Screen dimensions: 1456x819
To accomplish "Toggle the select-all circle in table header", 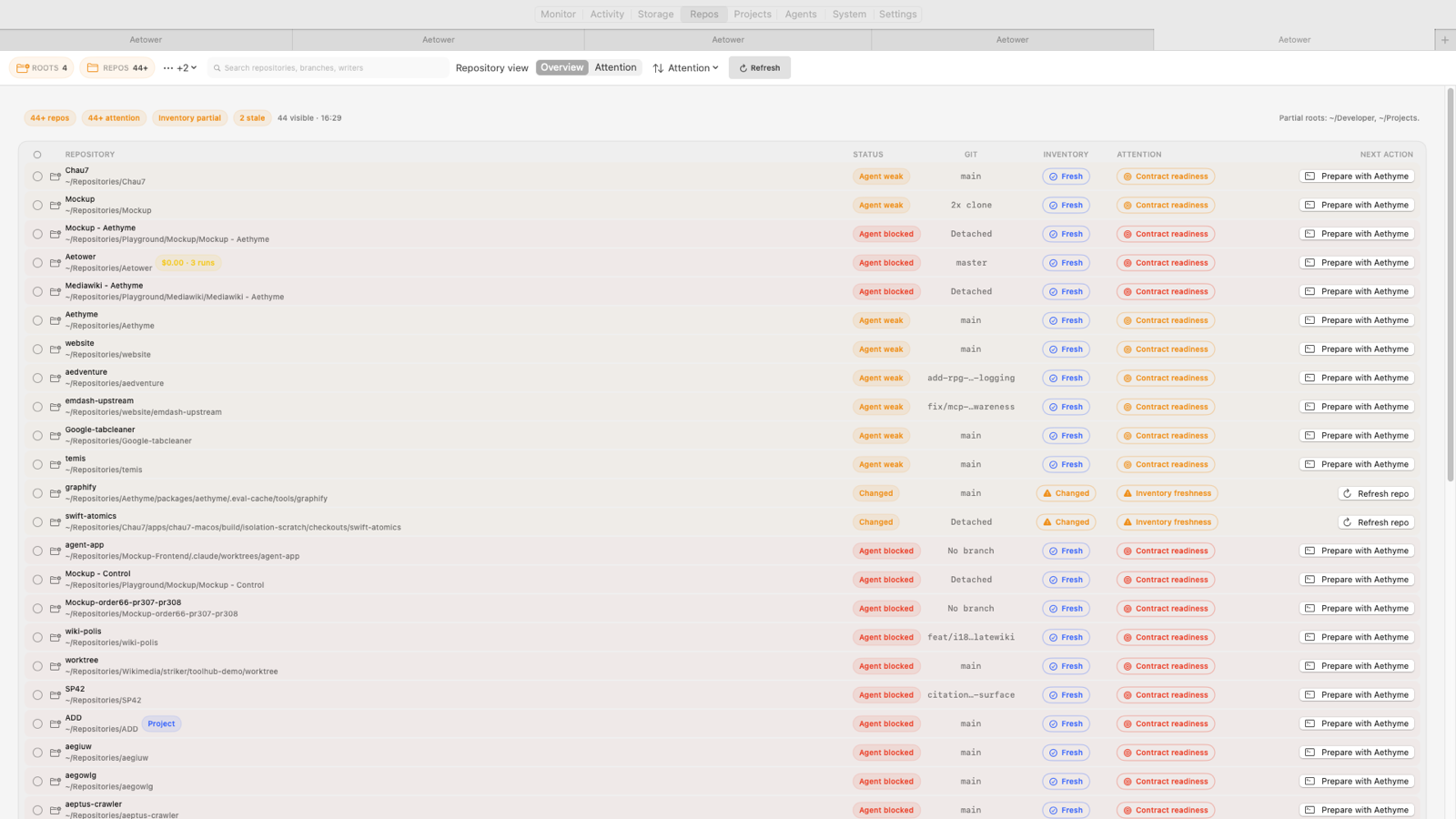I will pyautogui.click(x=37, y=155).
